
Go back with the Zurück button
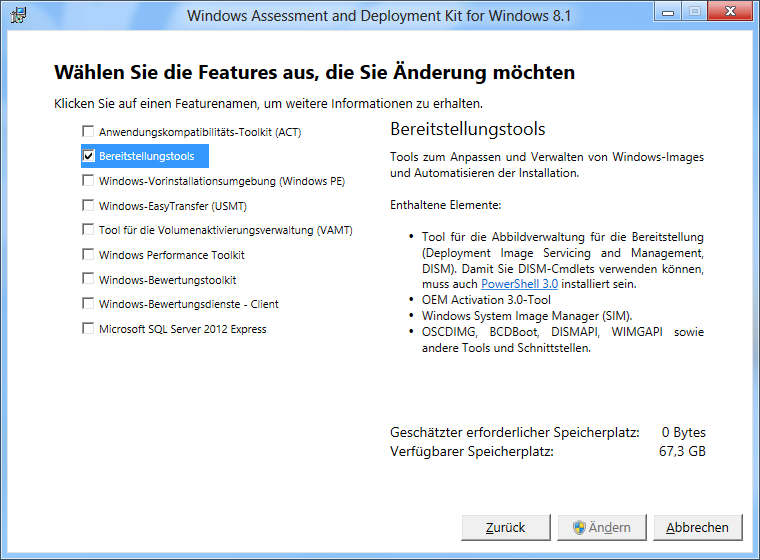(506, 528)
